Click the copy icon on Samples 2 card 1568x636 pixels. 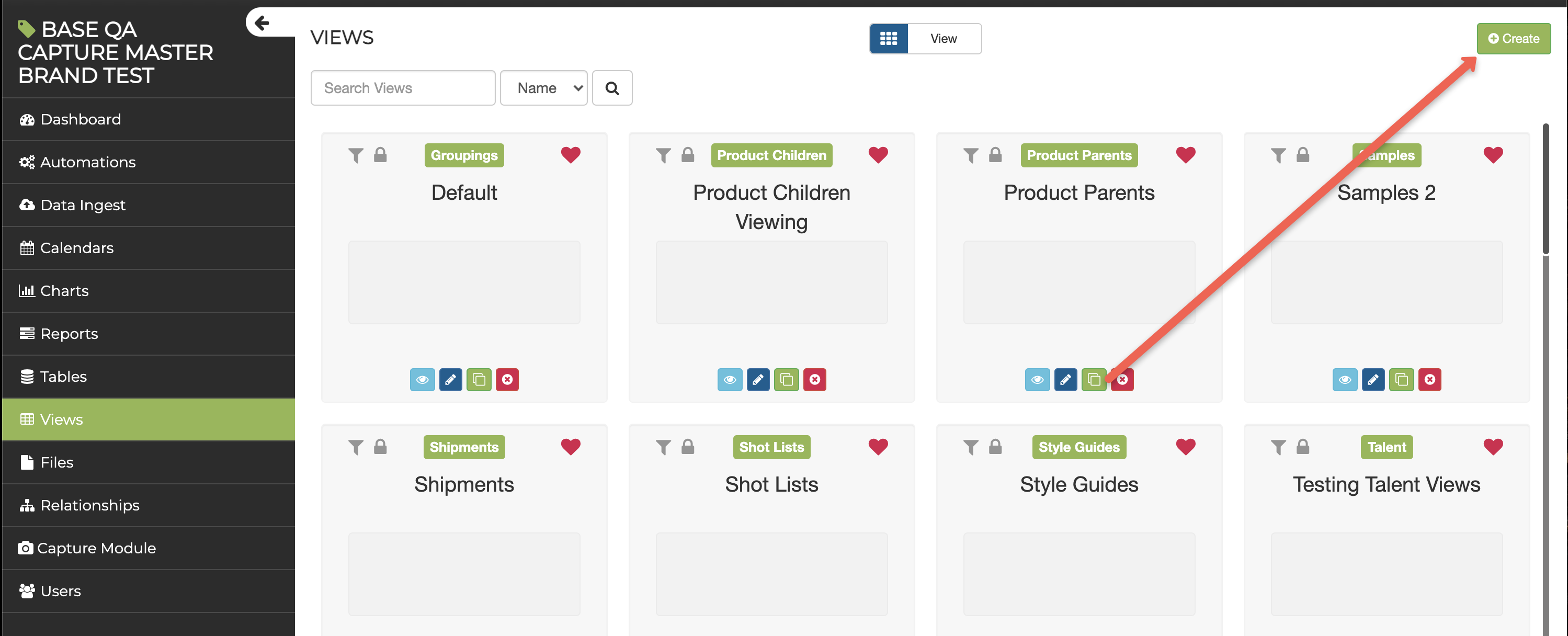[x=1401, y=380]
